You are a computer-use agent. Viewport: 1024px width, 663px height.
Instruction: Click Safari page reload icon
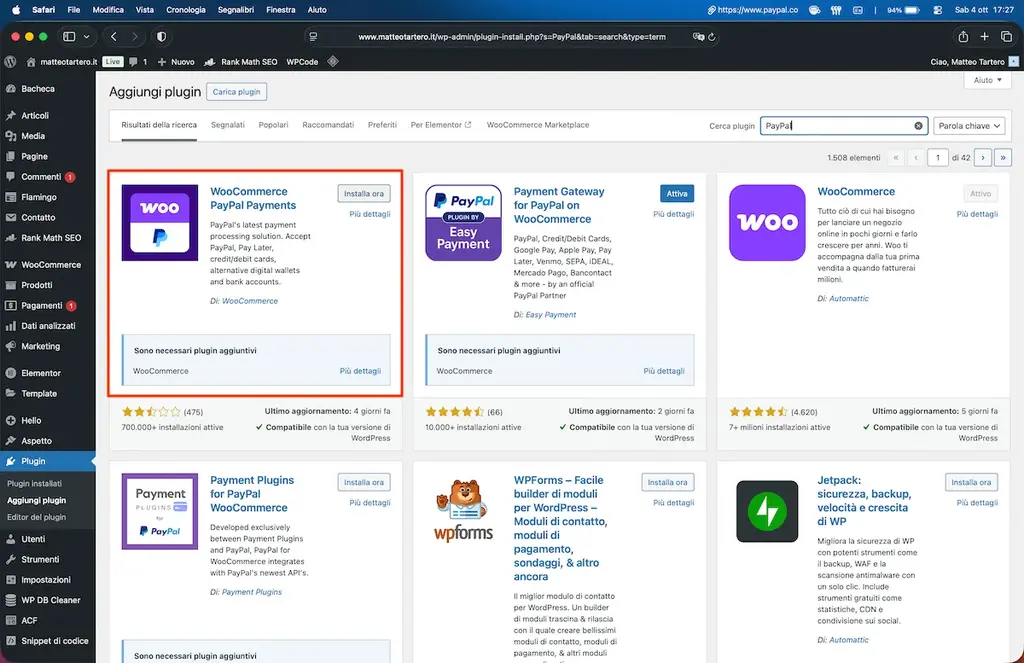[x=711, y=37]
